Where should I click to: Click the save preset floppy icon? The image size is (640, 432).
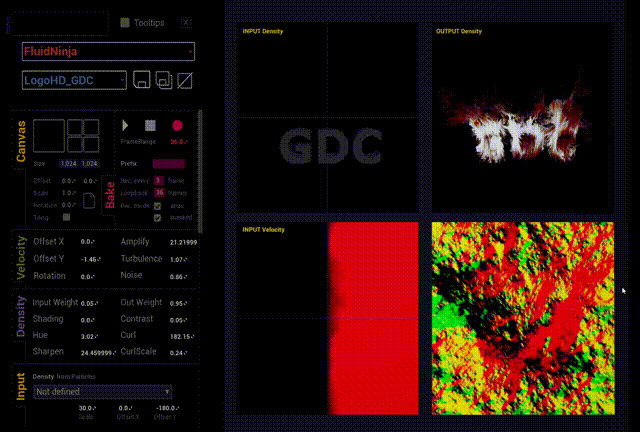click(x=142, y=80)
